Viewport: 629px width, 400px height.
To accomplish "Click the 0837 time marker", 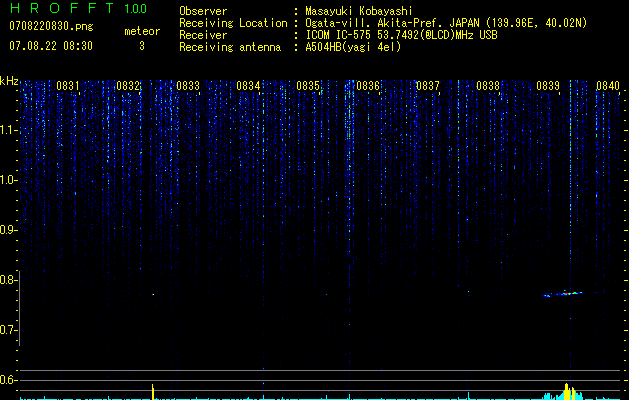I will coord(428,86).
